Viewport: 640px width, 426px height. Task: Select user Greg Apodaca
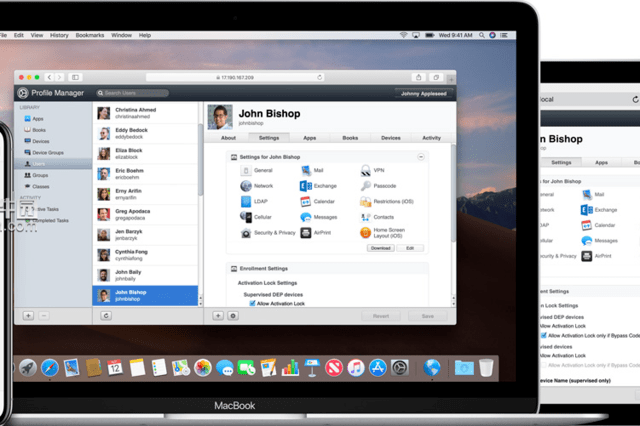[x=145, y=215]
